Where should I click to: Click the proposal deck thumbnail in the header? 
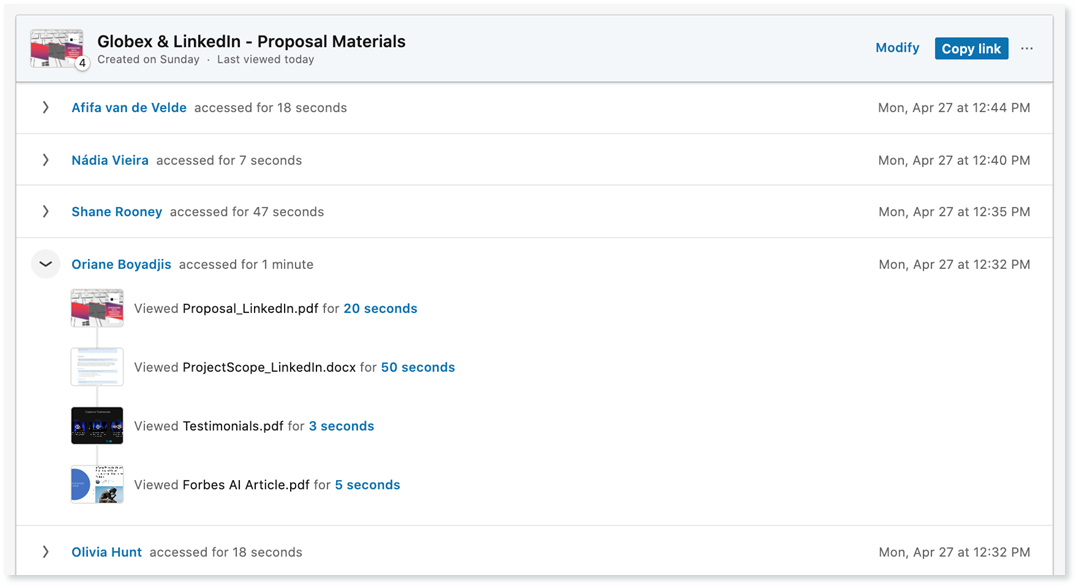[x=56, y=46]
